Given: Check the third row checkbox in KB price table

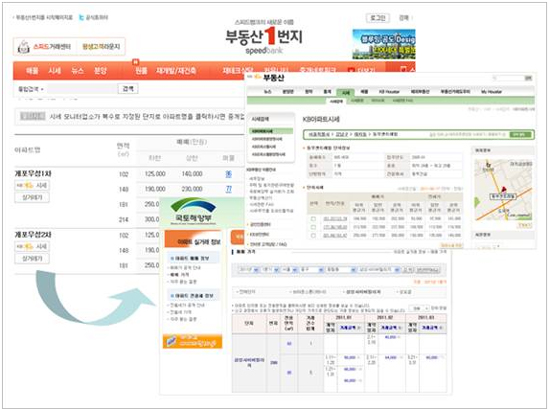Looking at the screenshot, I should 313,236.
